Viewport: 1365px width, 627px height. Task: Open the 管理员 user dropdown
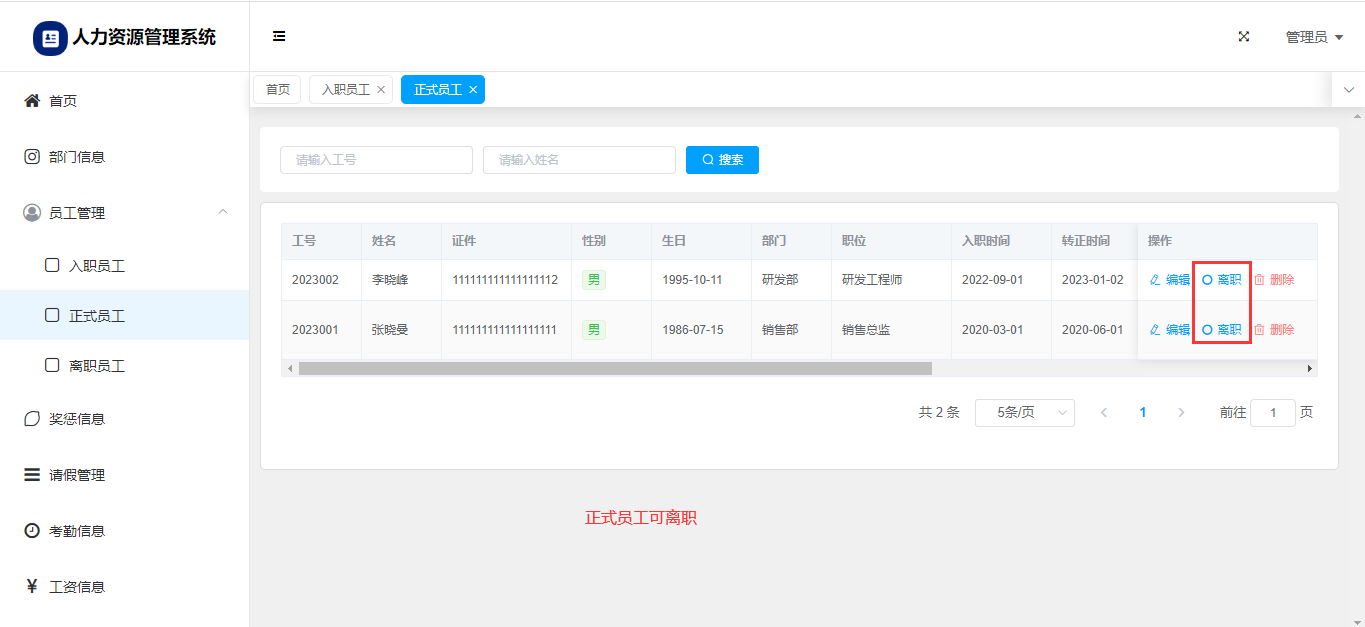click(x=1313, y=37)
